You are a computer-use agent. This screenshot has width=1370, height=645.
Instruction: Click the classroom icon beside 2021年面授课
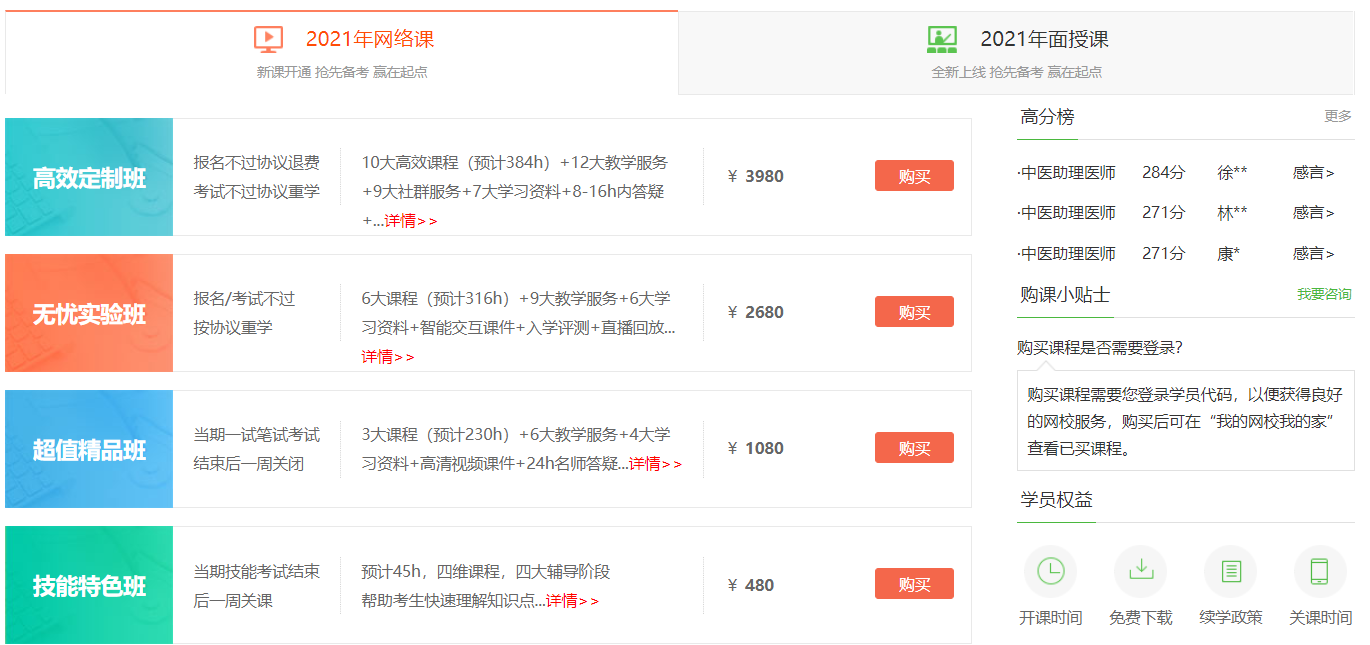tap(941, 40)
